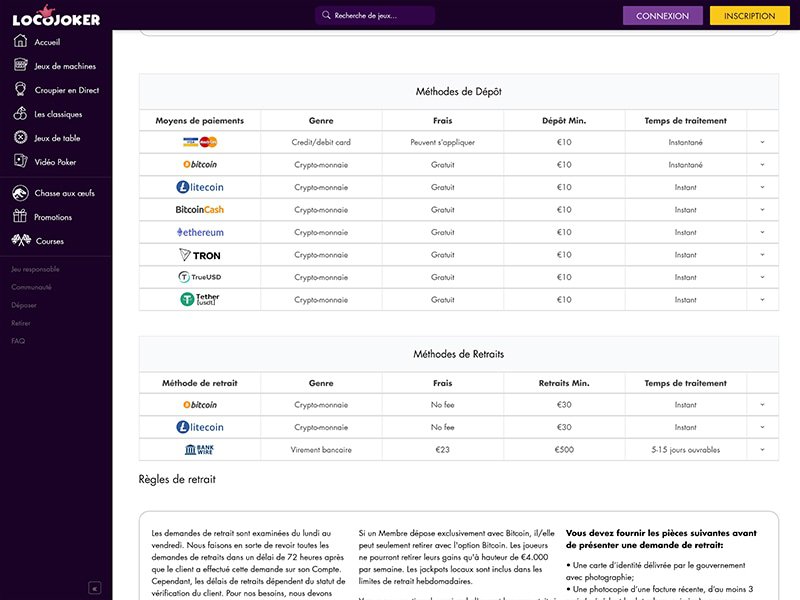Click the LocoJoker logo
The image size is (800, 600).
[56, 16]
